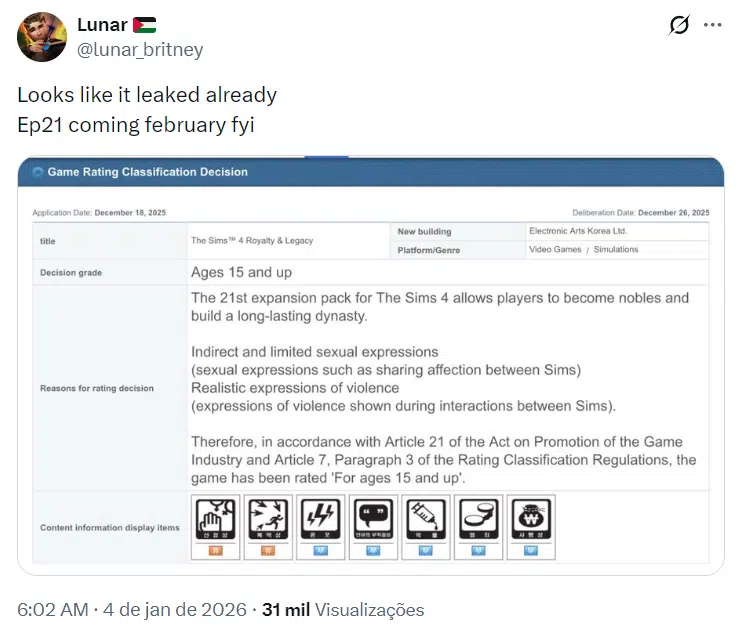Click the crime handcuffs rating icon
The height and width of the screenshot is (639, 736).
478,521
